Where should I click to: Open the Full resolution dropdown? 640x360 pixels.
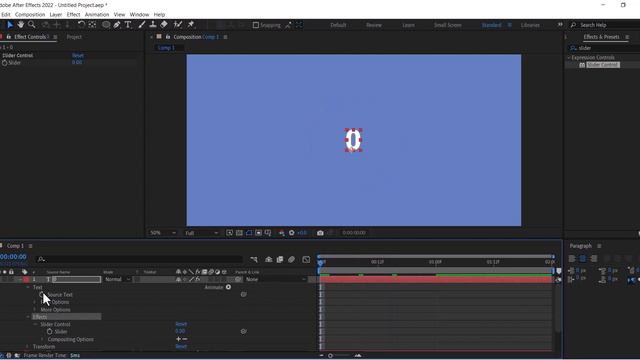click(202, 233)
